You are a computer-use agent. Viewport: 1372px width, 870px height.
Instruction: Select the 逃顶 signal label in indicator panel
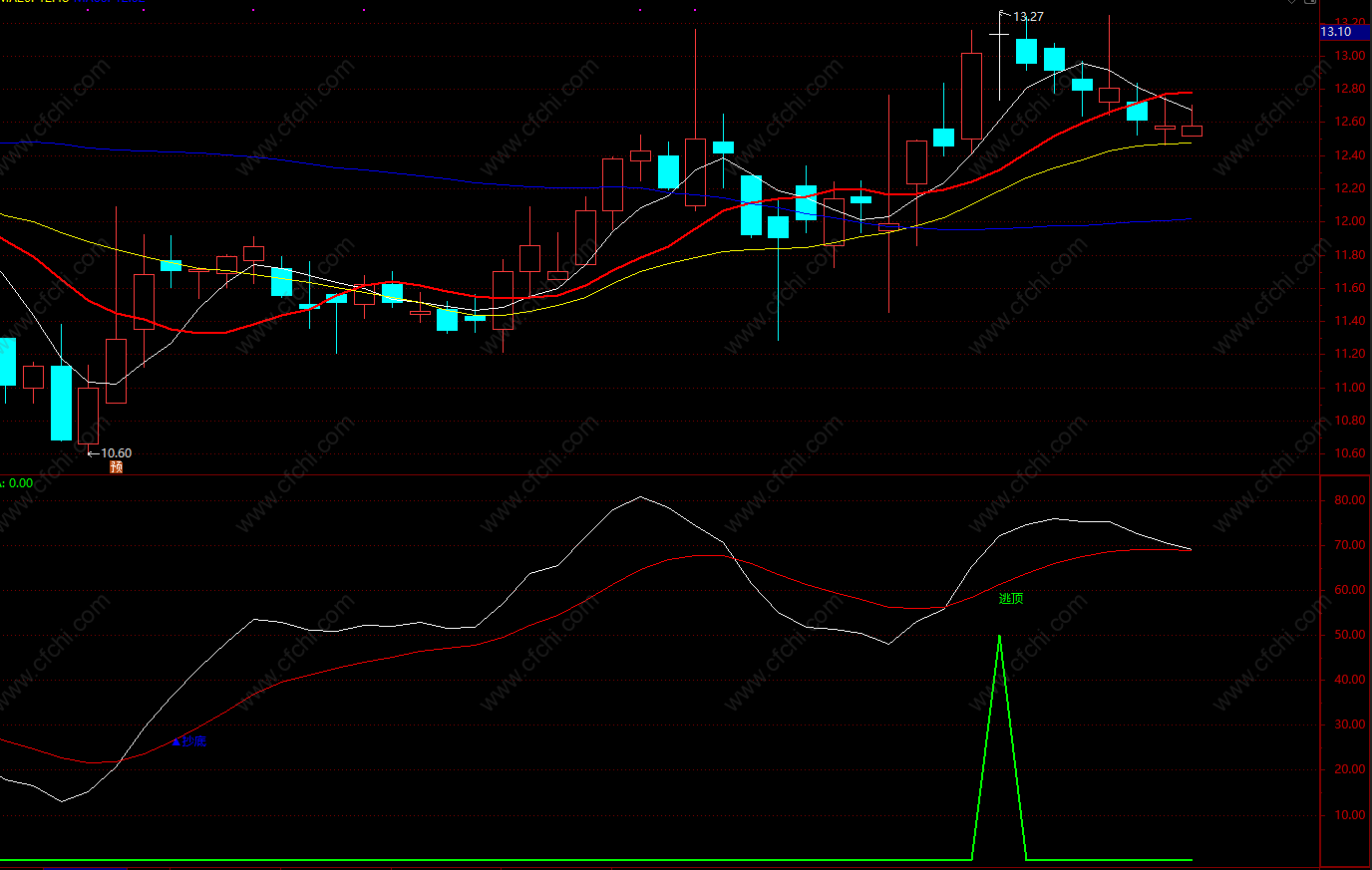point(1011,599)
